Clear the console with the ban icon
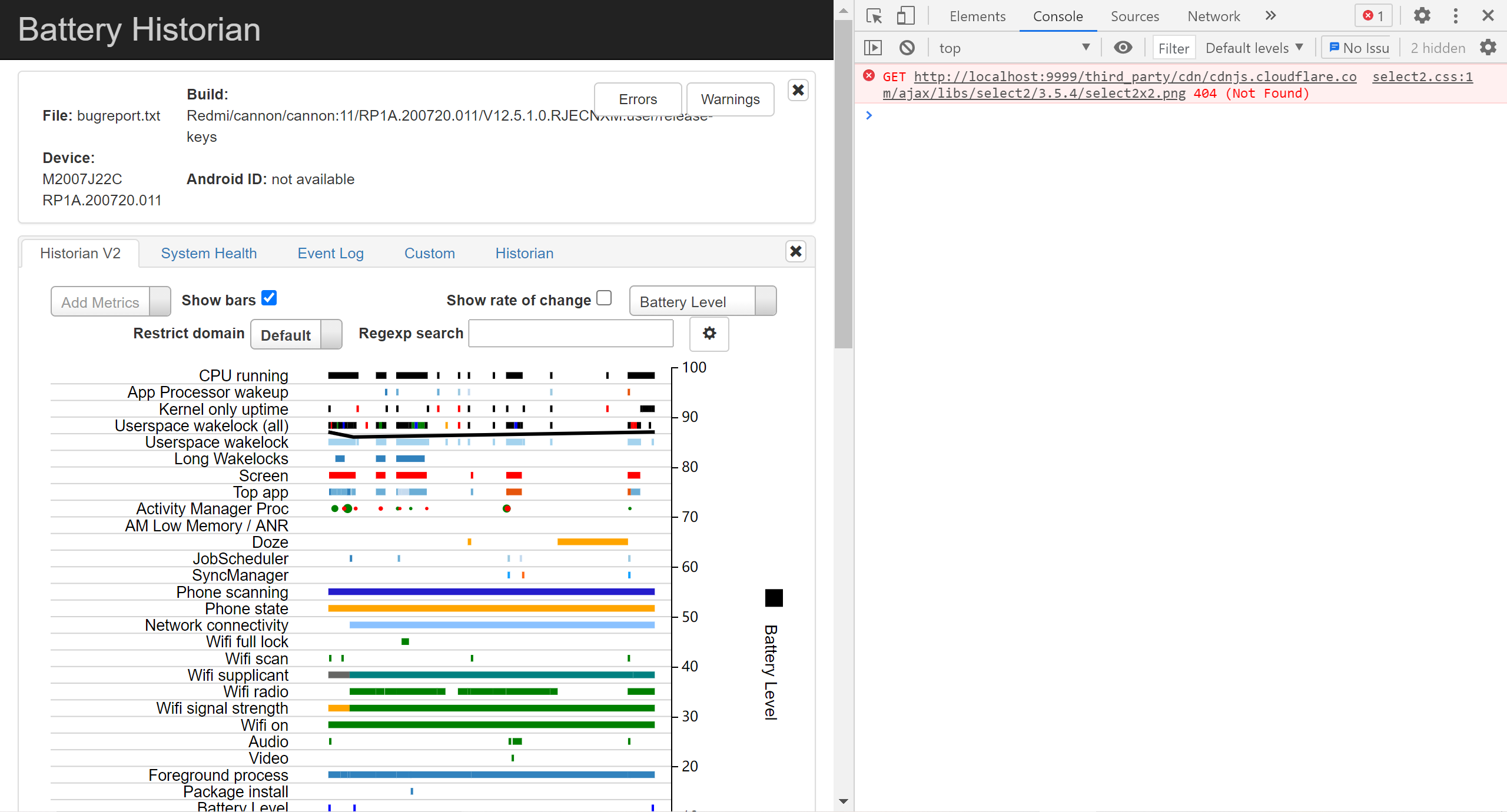This screenshot has width=1507, height=812. [907, 48]
